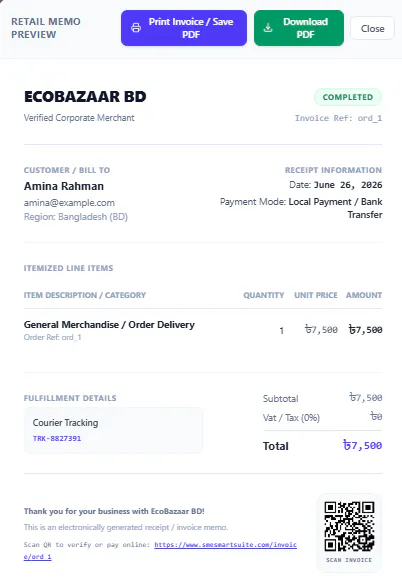Click customer email amina@example.com

pos(69,203)
